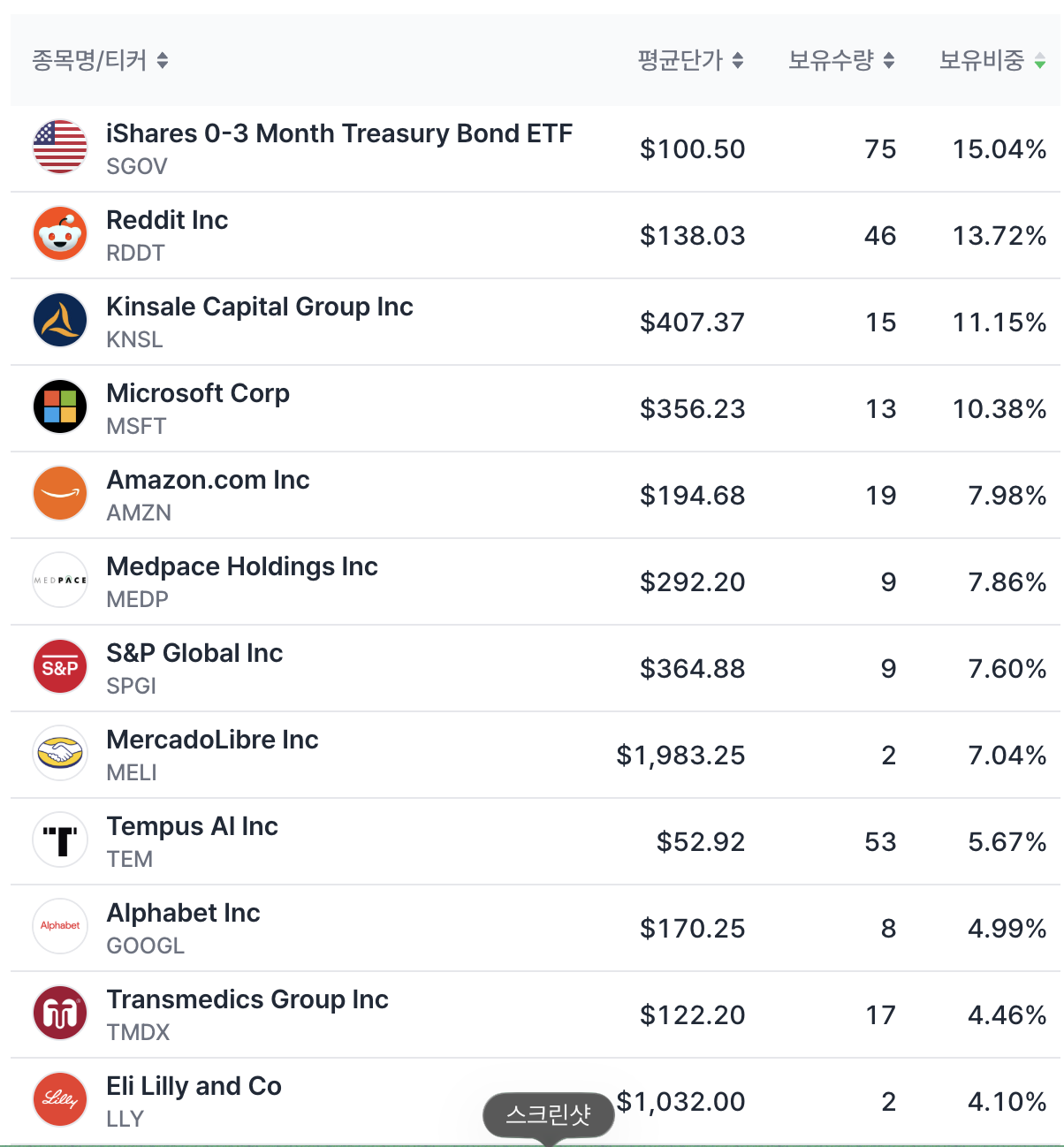Click the SGOV US flag icon

coord(60,148)
